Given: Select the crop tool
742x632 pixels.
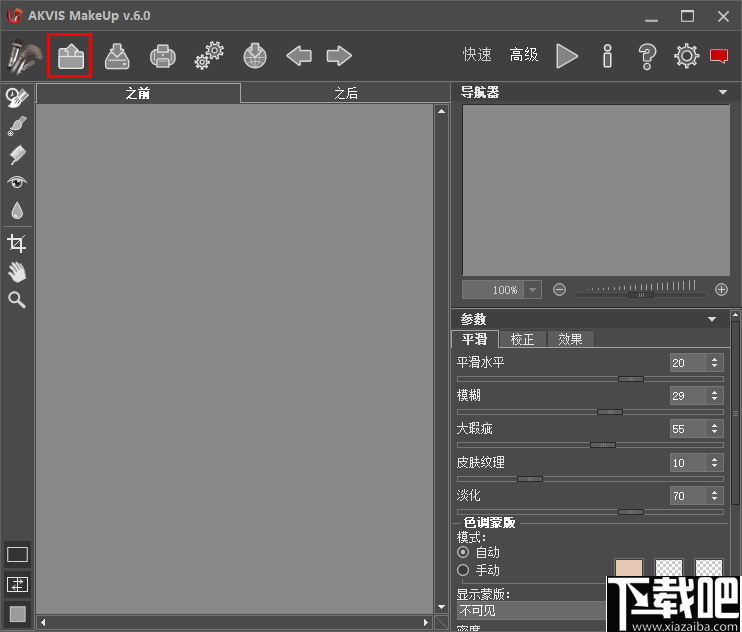Looking at the screenshot, I should coord(17,243).
